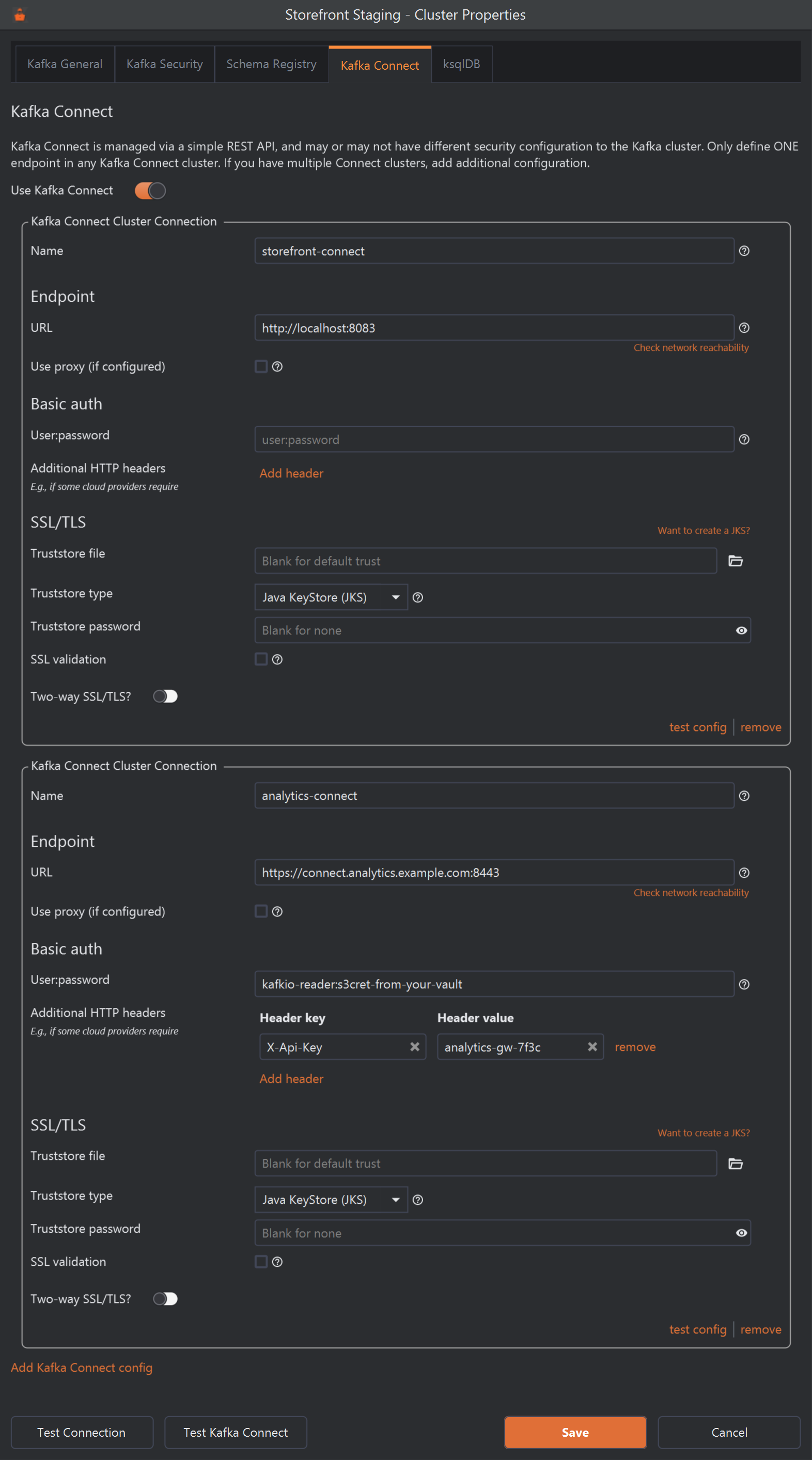The width and height of the screenshot is (812, 1460).
Task: Click Check network reachability under localhost URL
Action: 691,347
